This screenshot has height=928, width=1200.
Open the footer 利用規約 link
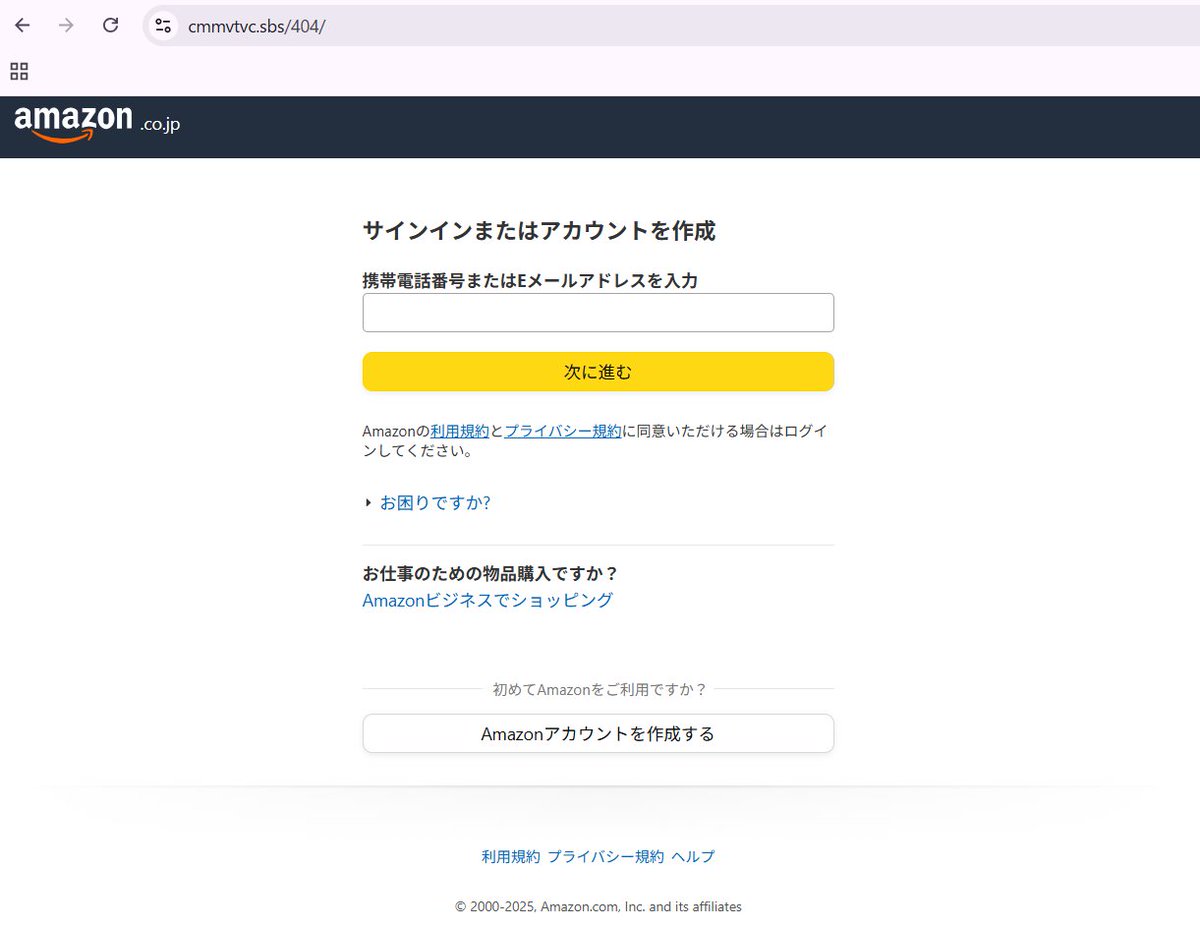coord(511,857)
